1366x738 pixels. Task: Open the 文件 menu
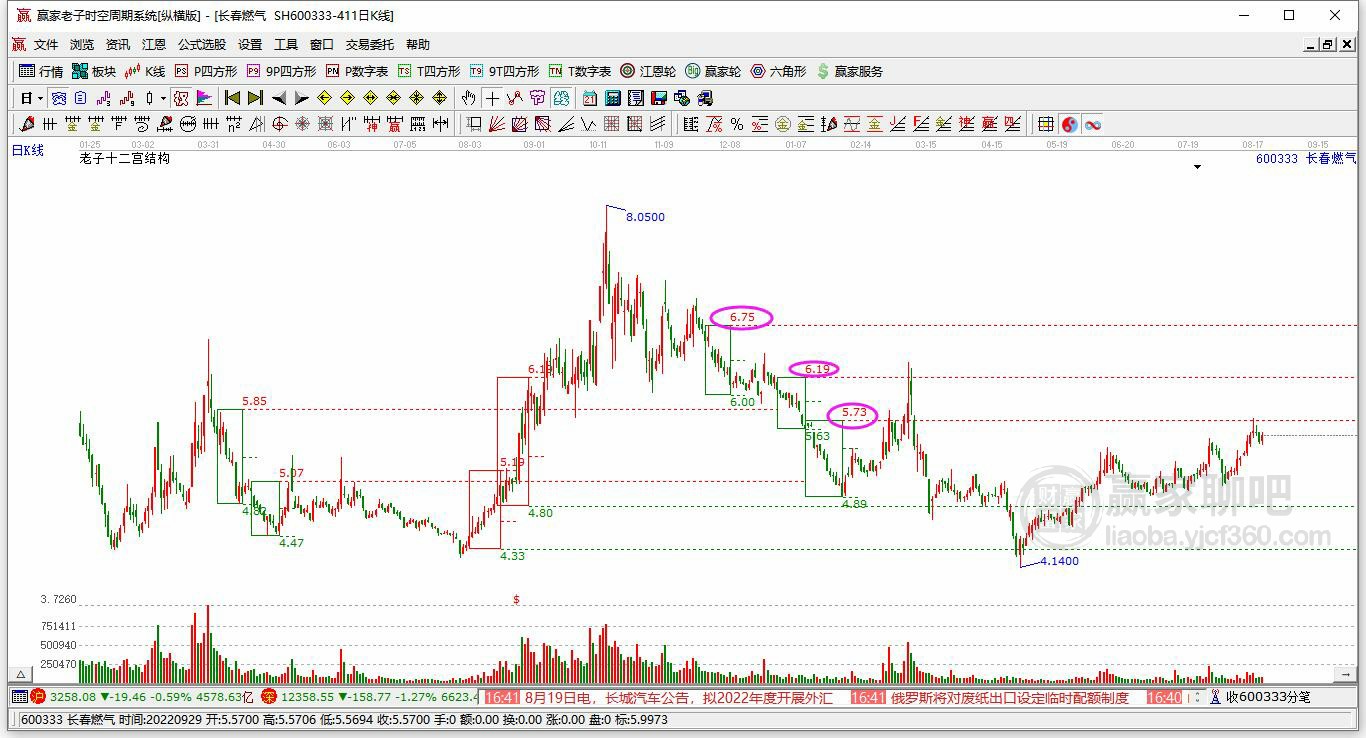pyautogui.click(x=46, y=45)
